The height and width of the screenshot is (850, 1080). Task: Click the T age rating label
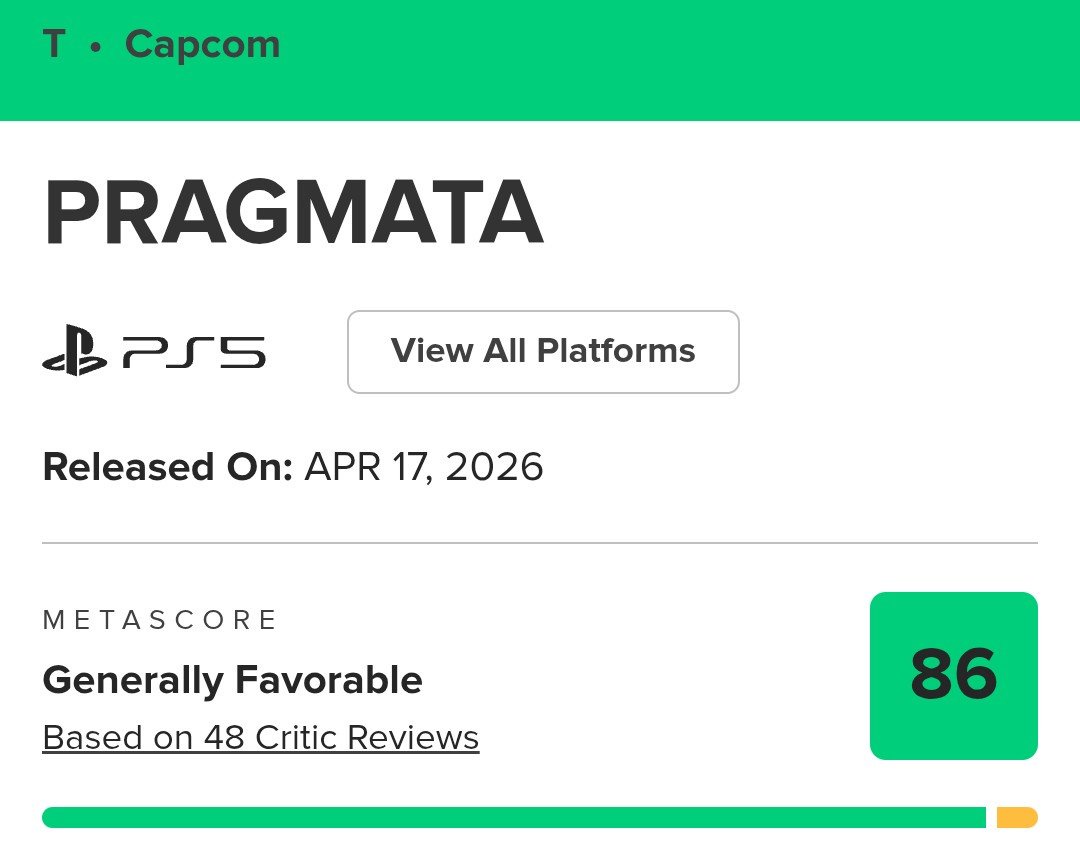click(x=54, y=45)
